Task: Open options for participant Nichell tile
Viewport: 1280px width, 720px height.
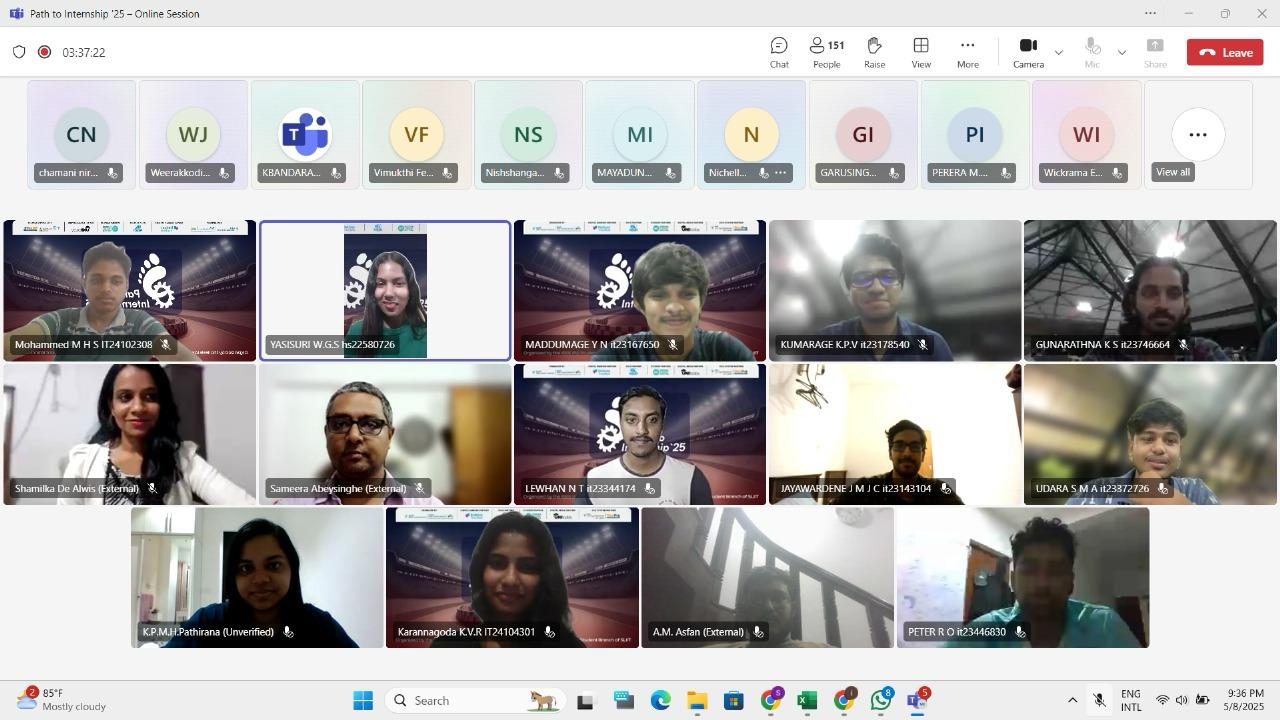Action: click(x=781, y=173)
